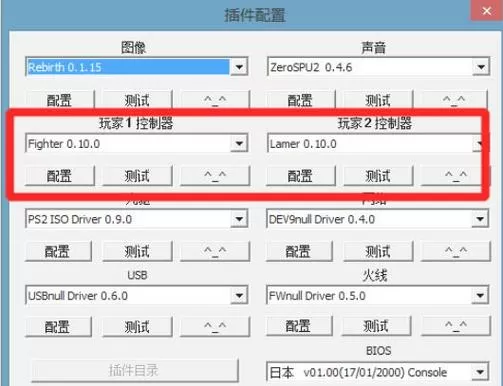Click 测试 under FWnull Driver

point(377,326)
